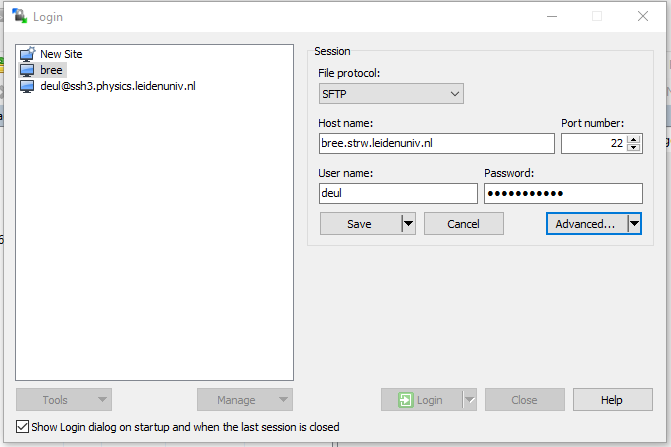The height and width of the screenshot is (447, 671).
Task: Click the Help button
Action: (612, 400)
